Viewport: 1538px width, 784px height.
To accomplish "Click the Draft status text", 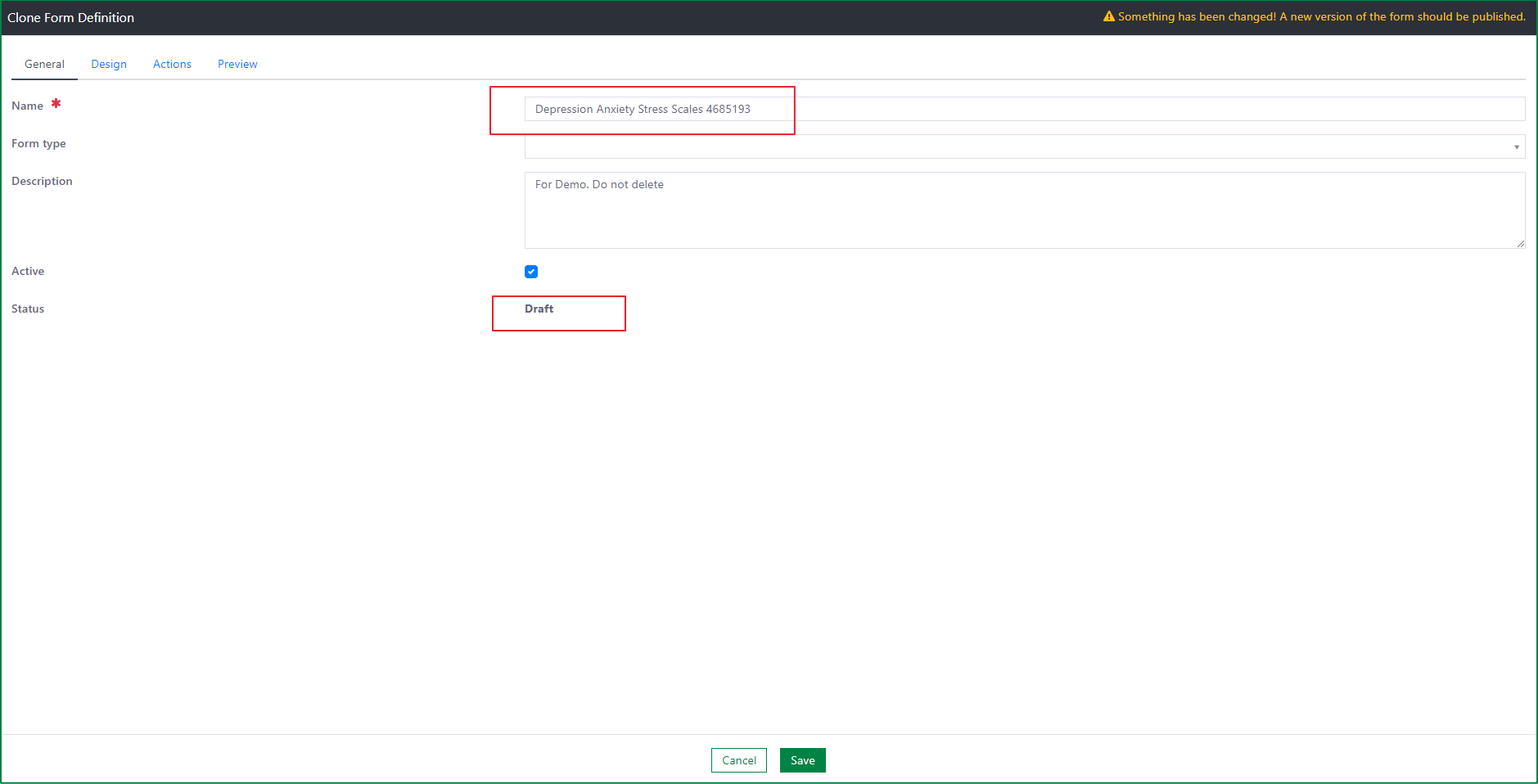I will [539, 309].
